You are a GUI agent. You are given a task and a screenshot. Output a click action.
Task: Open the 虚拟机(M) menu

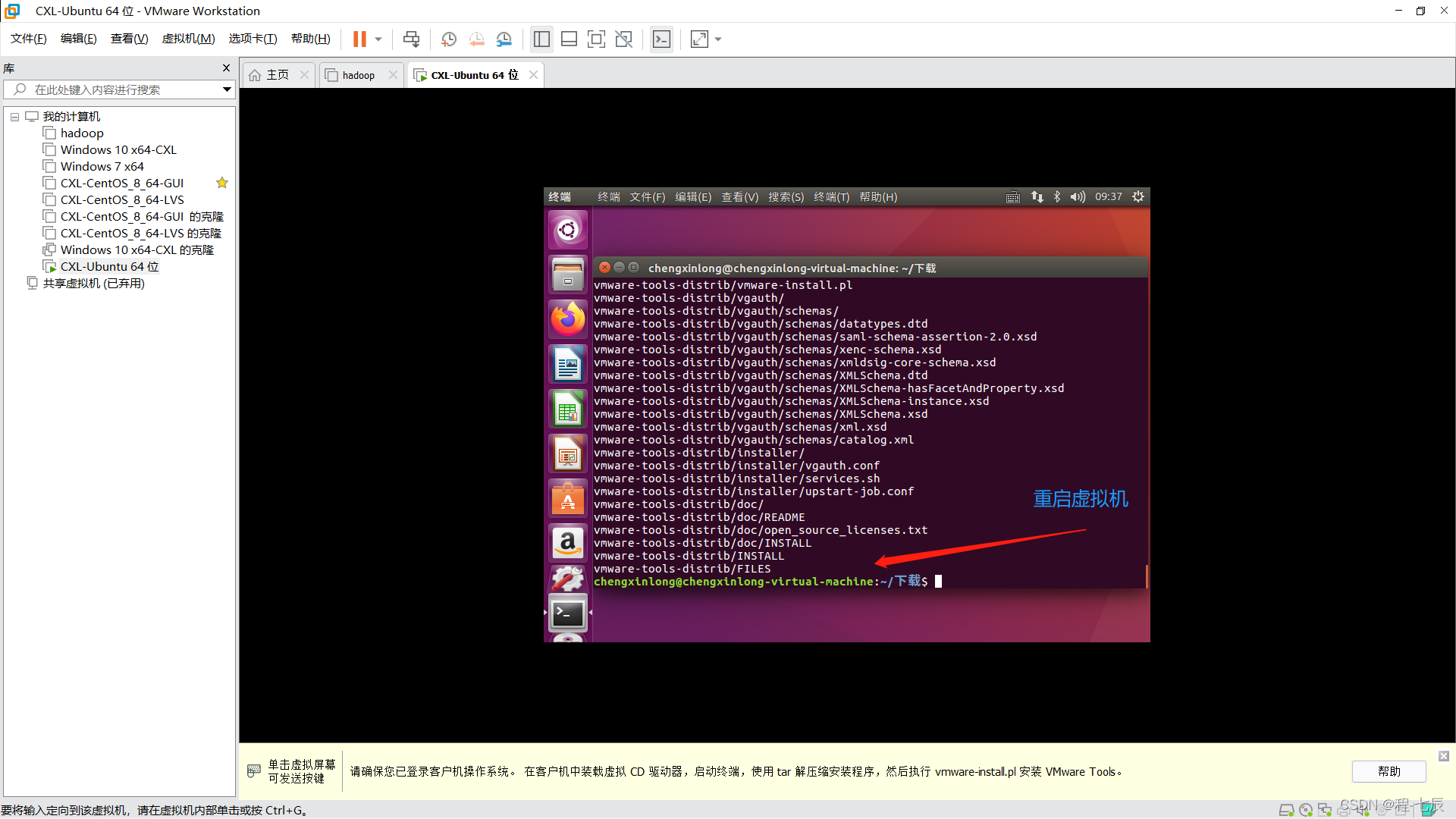(x=188, y=39)
